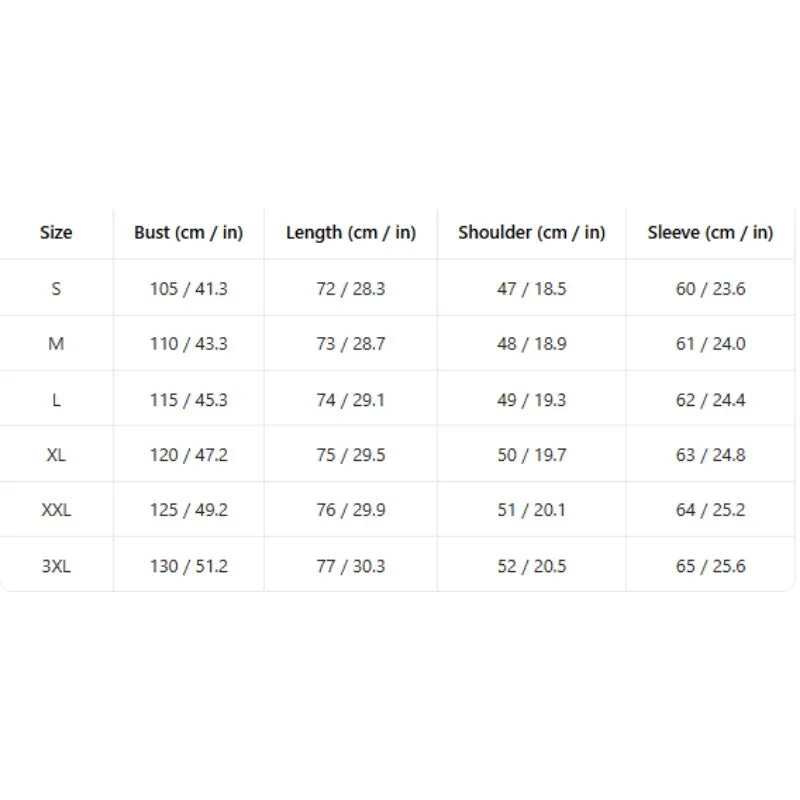This screenshot has width=800, height=800.
Task: Select sleeve value 63 / 24.8
Action: coord(710,455)
